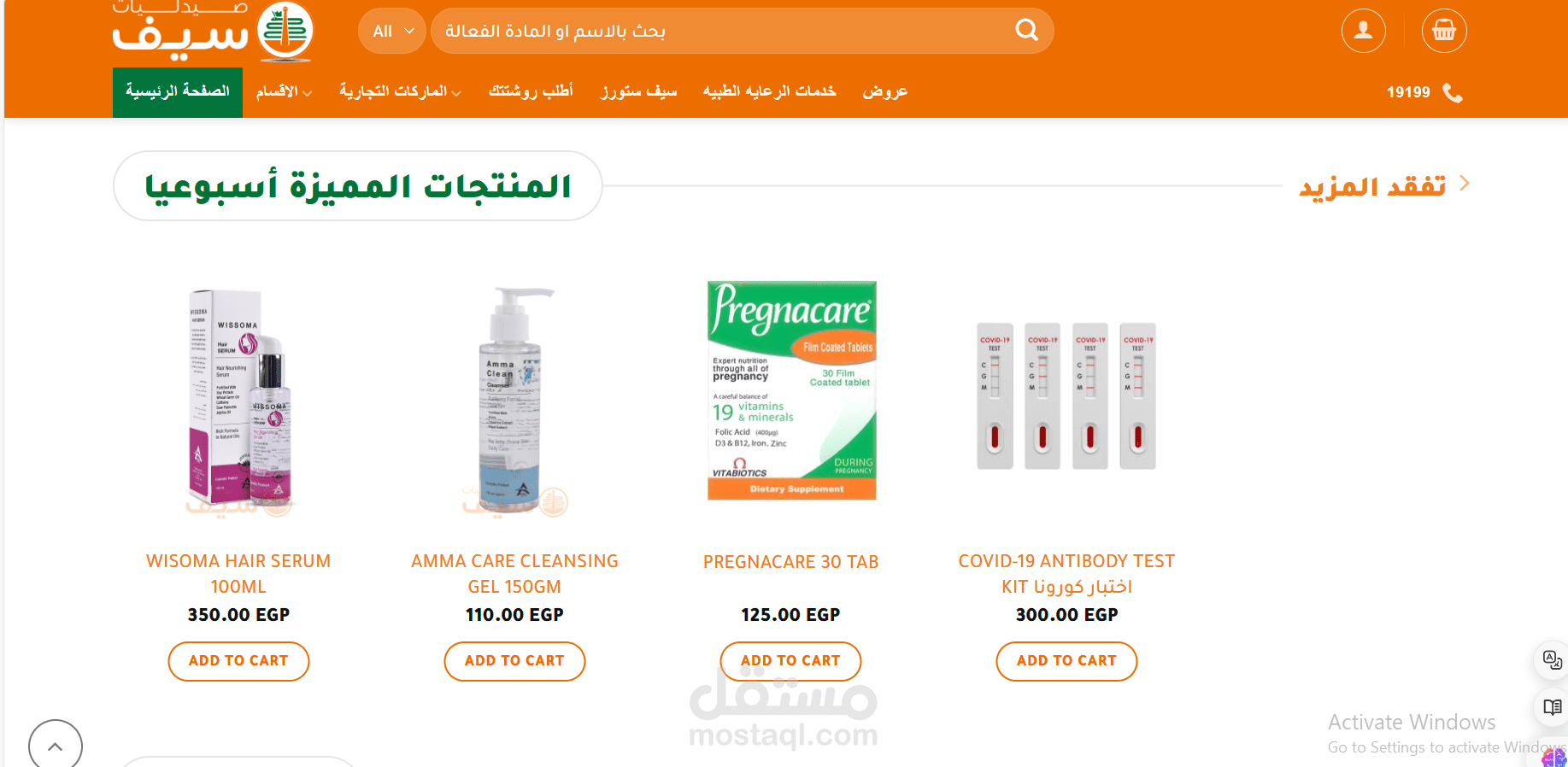Open the AMMA CARE CLEANSING GEL title link
1568x767 pixels.
pyautogui.click(x=514, y=574)
